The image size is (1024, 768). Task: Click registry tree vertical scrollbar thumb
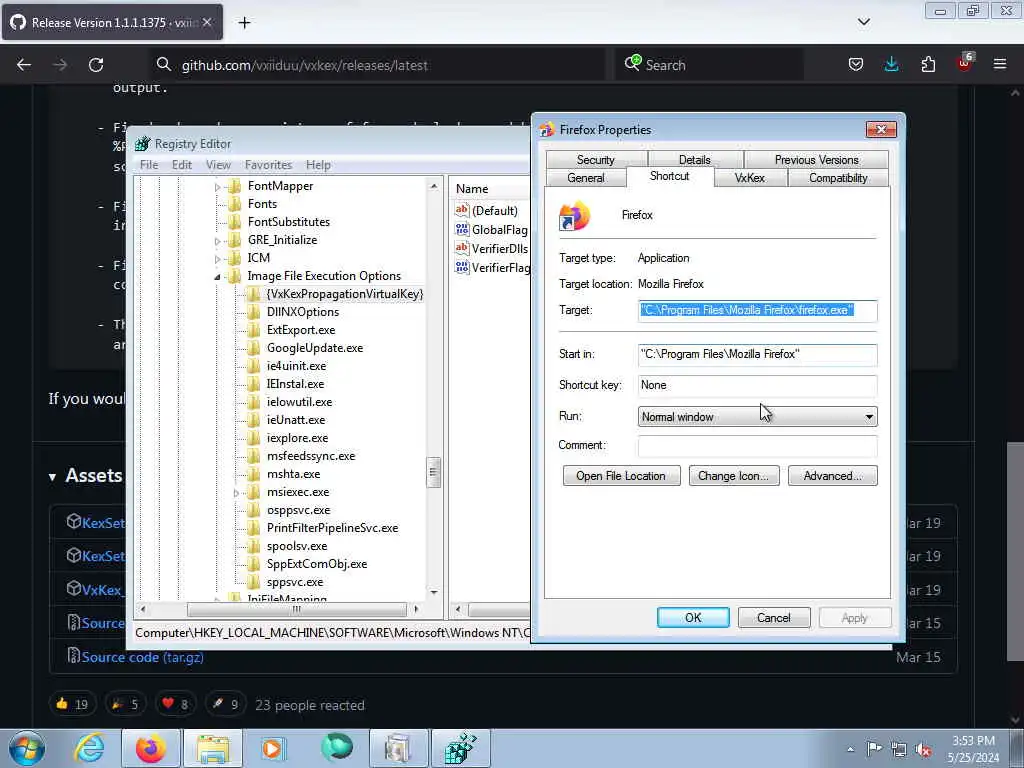(x=434, y=472)
